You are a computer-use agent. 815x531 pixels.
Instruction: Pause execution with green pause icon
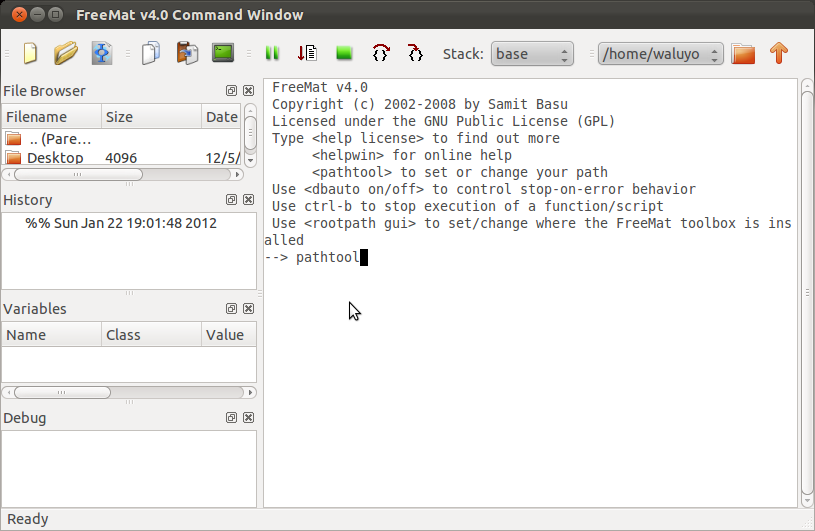272,53
